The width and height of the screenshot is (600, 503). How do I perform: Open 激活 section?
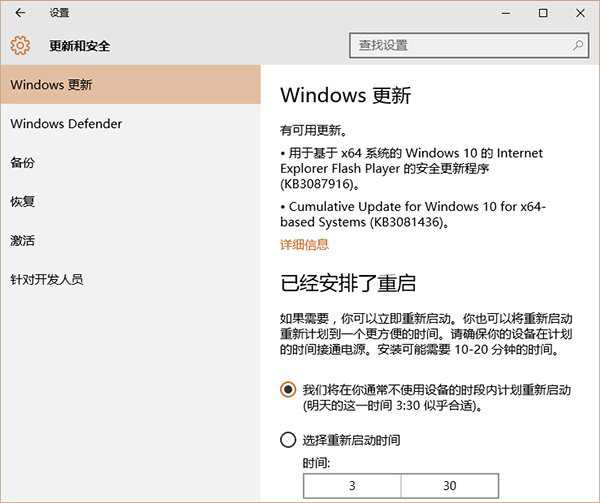coord(130,241)
